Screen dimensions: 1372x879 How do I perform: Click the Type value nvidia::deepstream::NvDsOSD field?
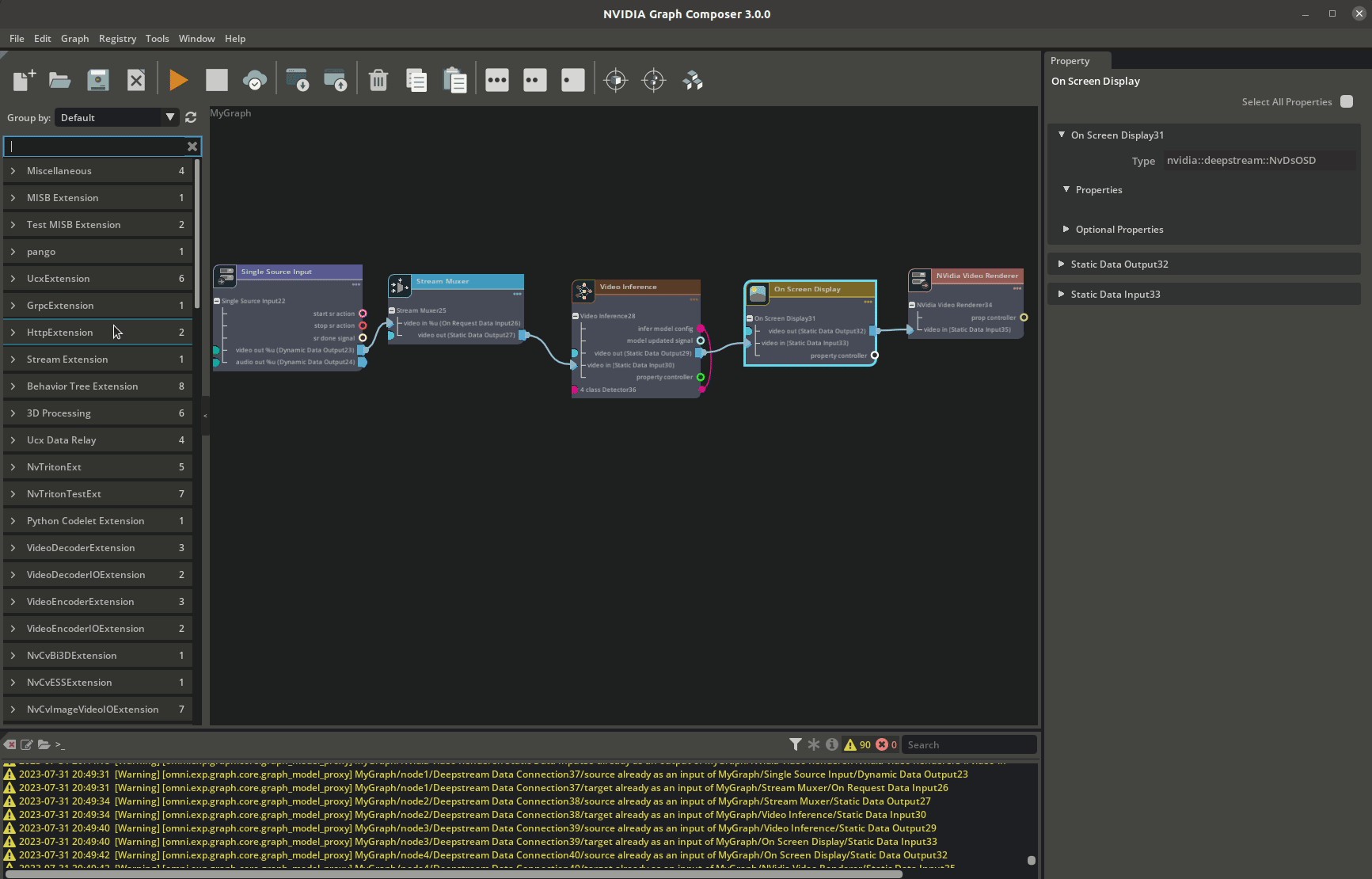pyautogui.click(x=1259, y=161)
